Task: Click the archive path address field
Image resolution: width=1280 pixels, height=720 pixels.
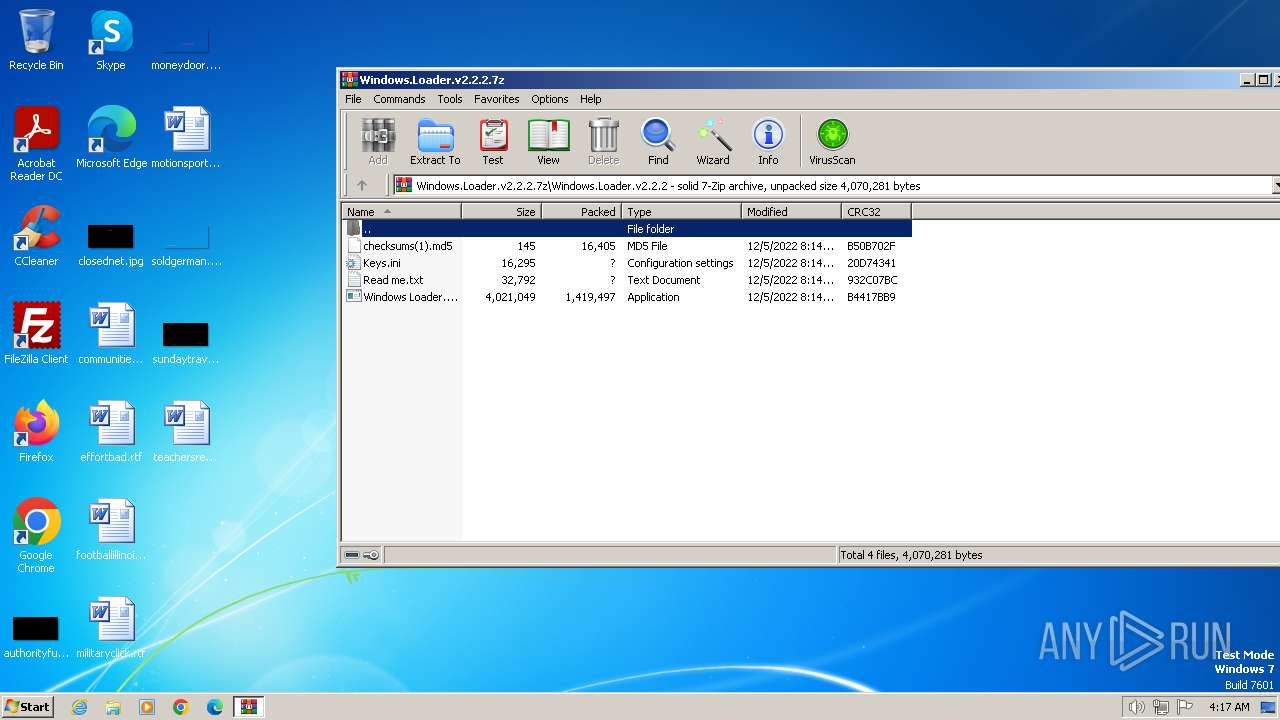Action: (x=832, y=186)
